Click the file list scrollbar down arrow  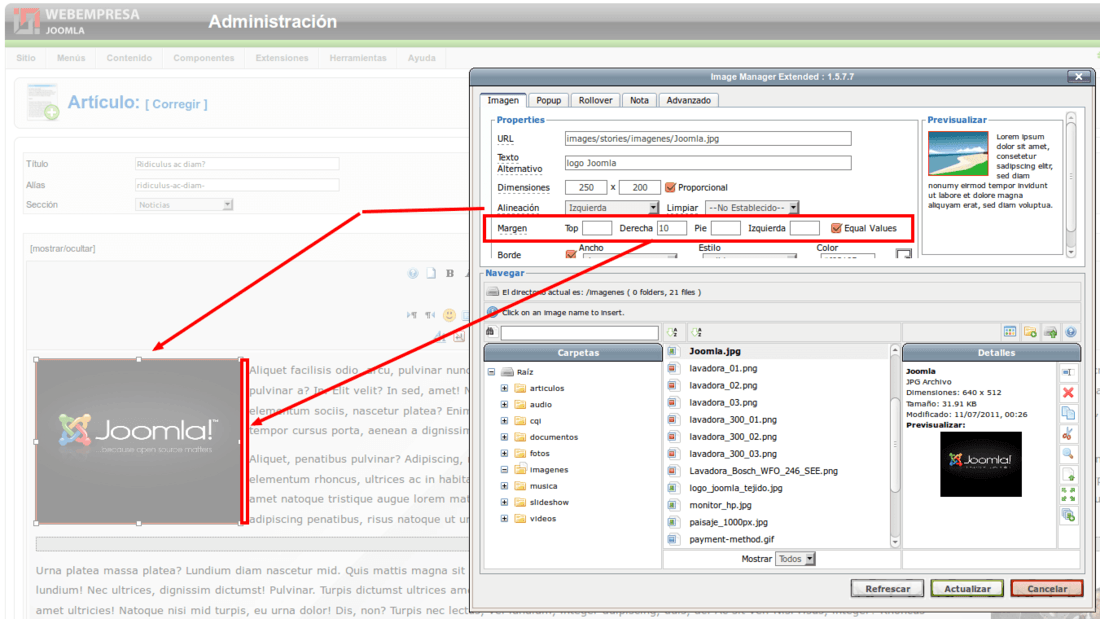(894, 542)
